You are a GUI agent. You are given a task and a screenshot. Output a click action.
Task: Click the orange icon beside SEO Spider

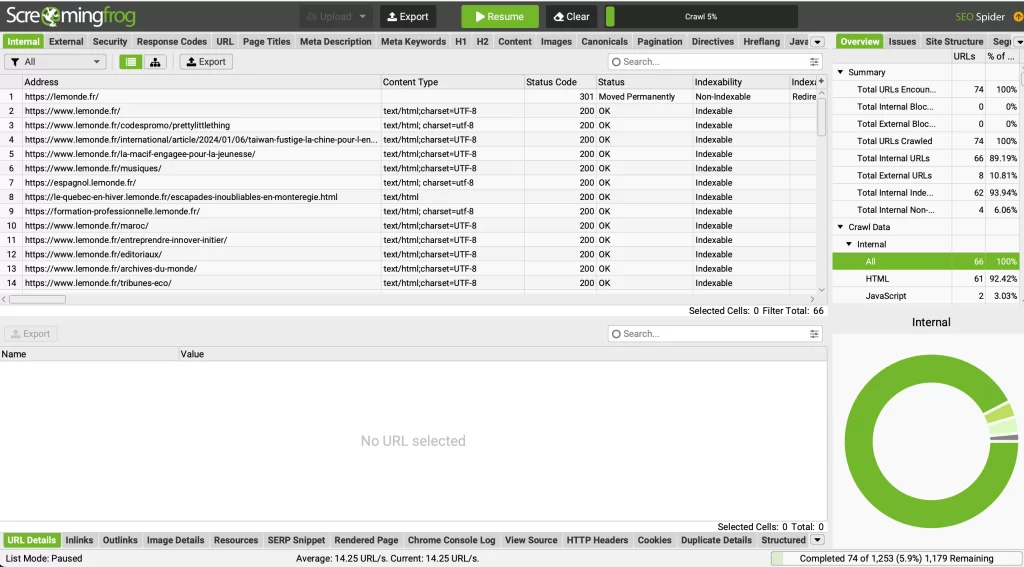1018,17
